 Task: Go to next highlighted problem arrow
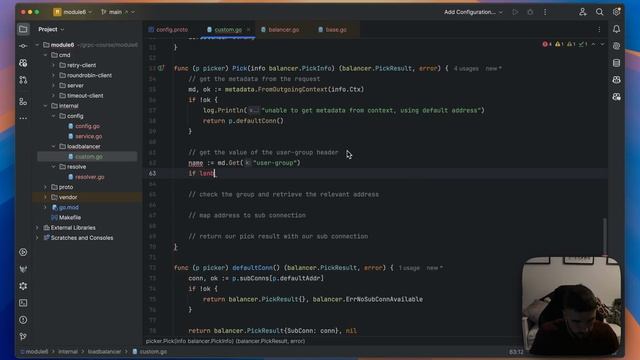[x=602, y=44]
